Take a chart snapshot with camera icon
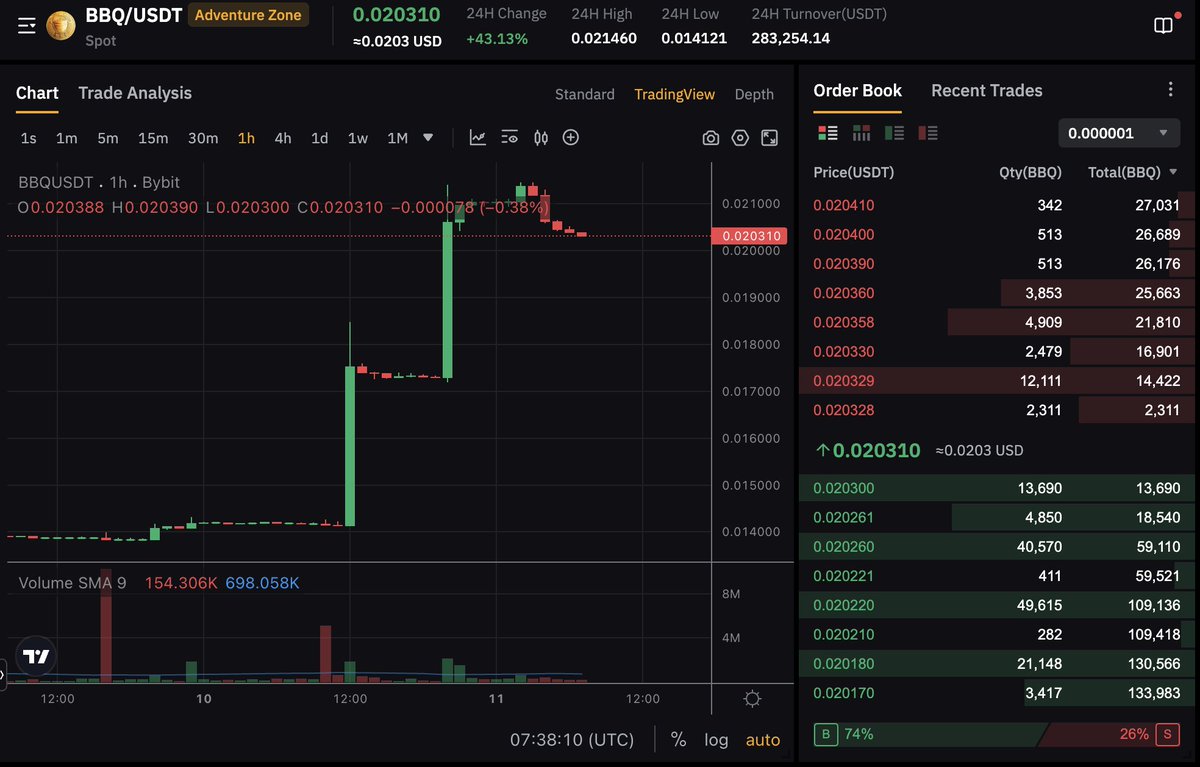This screenshot has height=767, width=1200. click(711, 138)
